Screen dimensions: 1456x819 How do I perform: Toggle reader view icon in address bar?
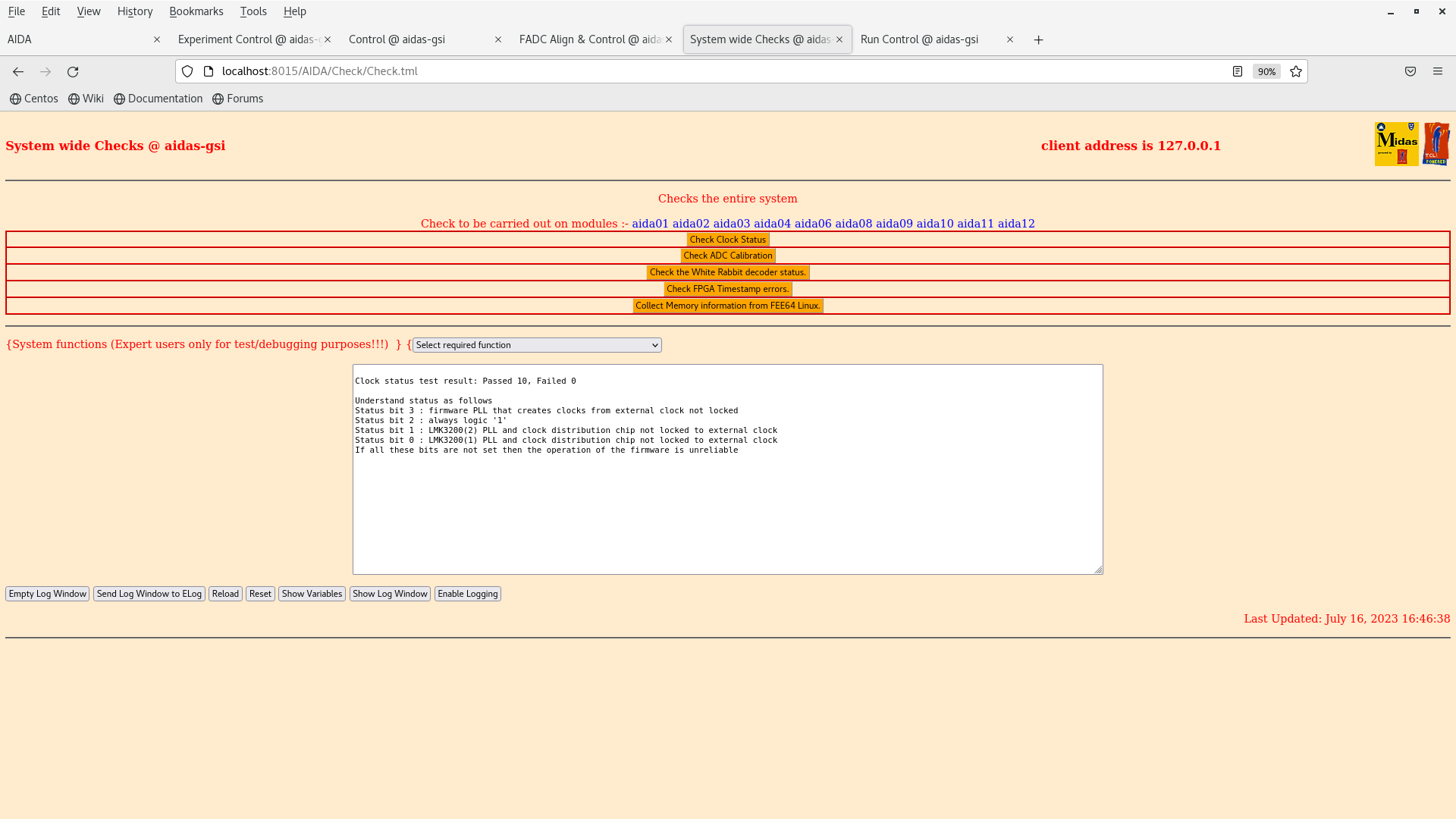(1238, 71)
